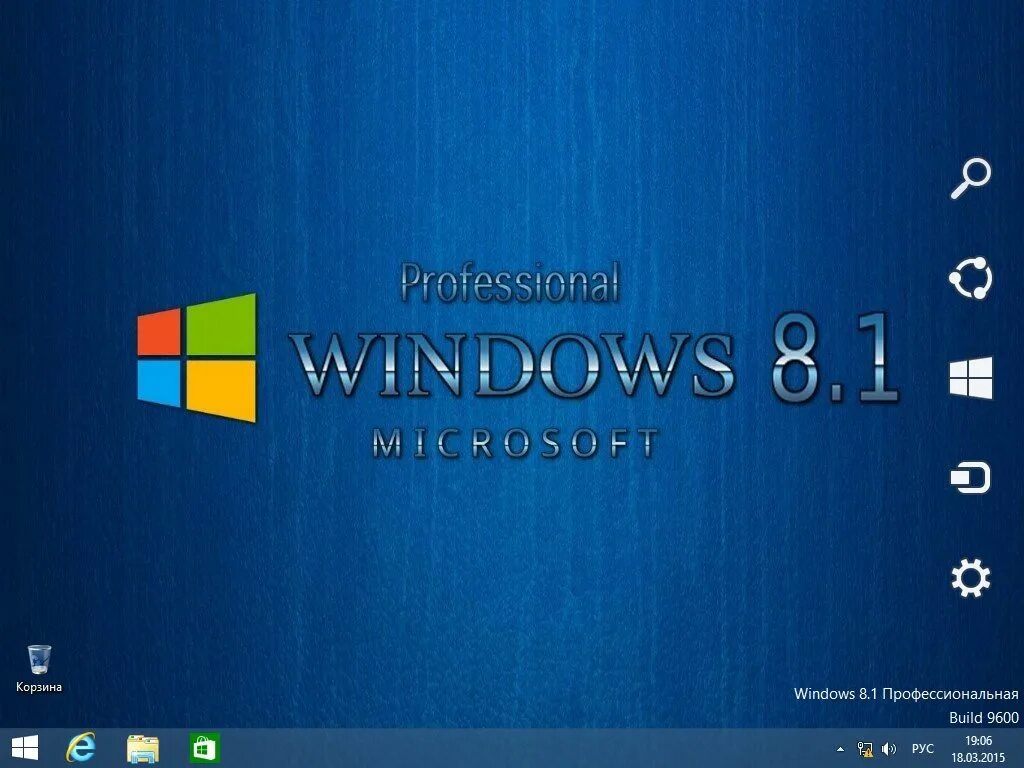Open the Settings gear charm
The height and width of the screenshot is (768, 1024).
tap(970, 578)
